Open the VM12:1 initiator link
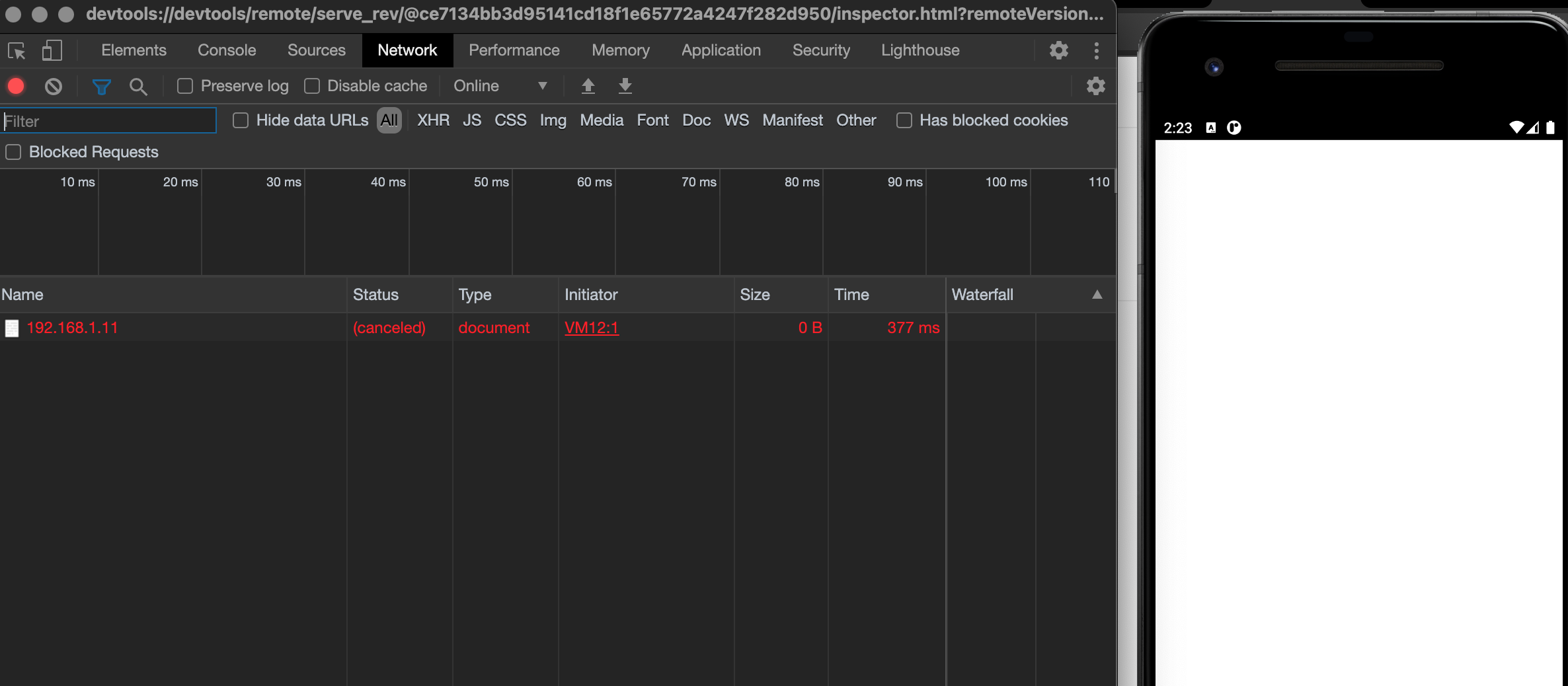 point(591,327)
